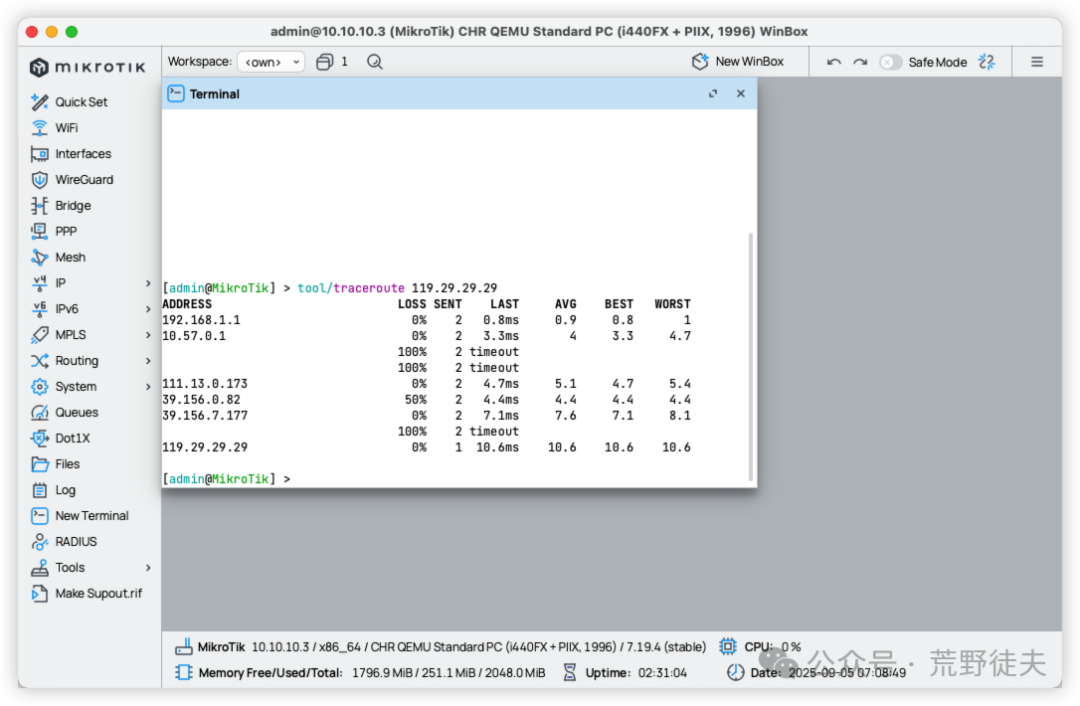
Task: Click address 39.156.0.82 in the output
Action: tap(201, 399)
